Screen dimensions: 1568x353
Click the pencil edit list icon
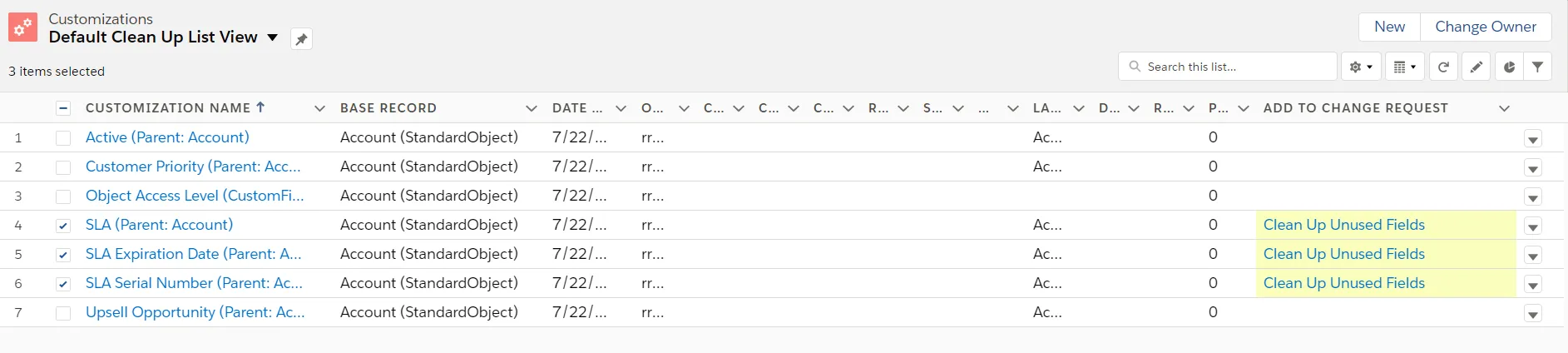point(1476,67)
